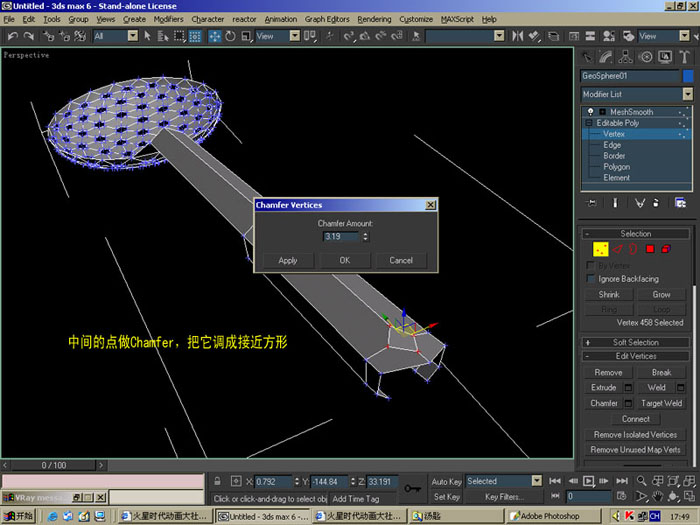Click Apply in Chamfer Vertices dialog
Screen dimensions: 700x525
coord(288,260)
